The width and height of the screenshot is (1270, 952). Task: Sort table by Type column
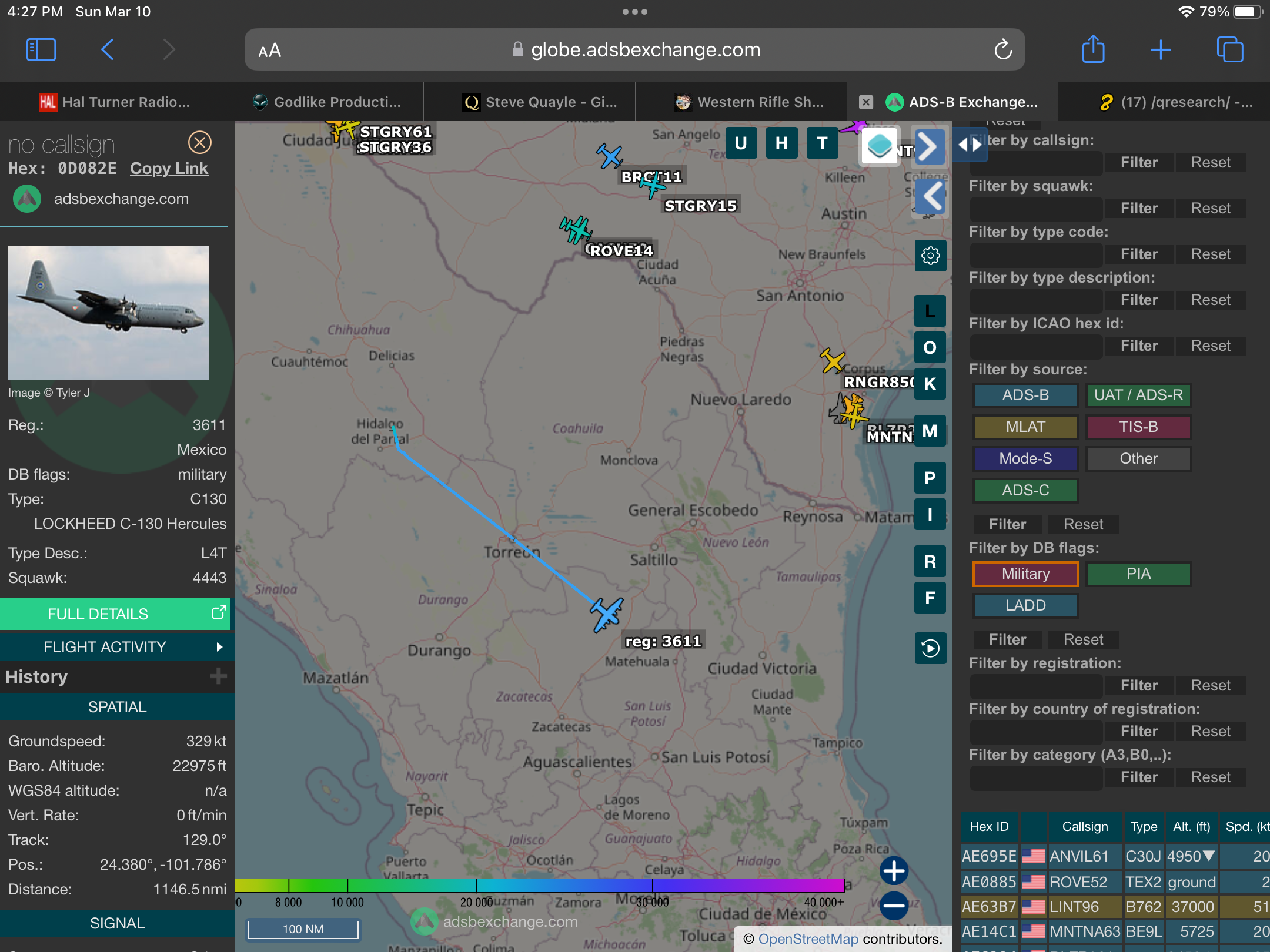click(1144, 827)
